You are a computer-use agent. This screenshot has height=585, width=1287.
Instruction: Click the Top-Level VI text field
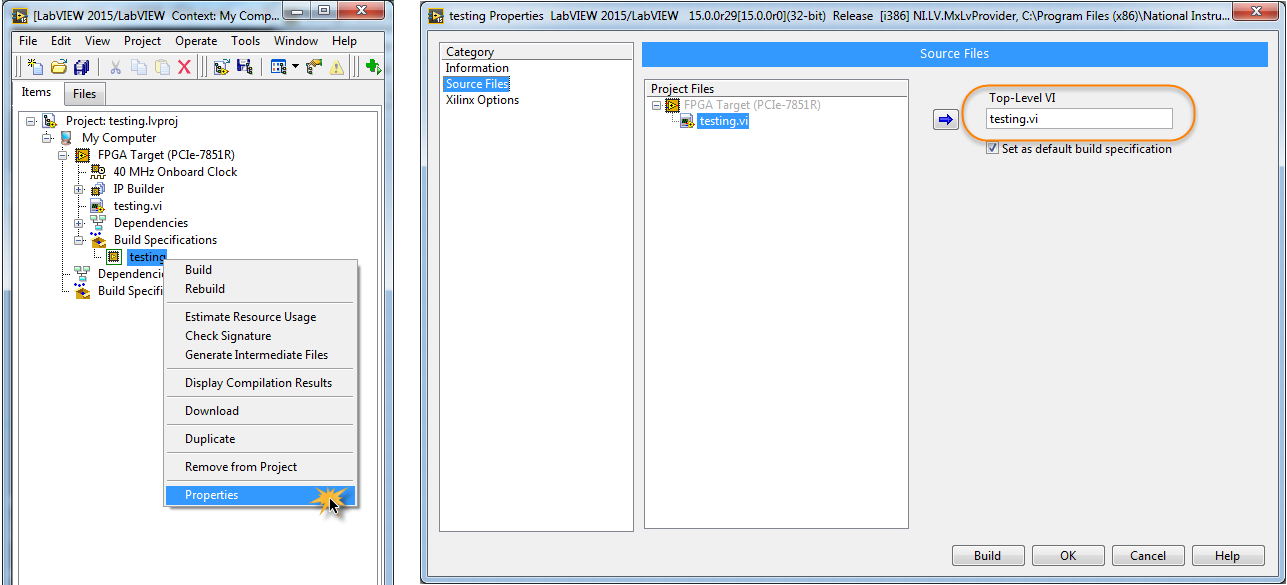coord(1079,119)
